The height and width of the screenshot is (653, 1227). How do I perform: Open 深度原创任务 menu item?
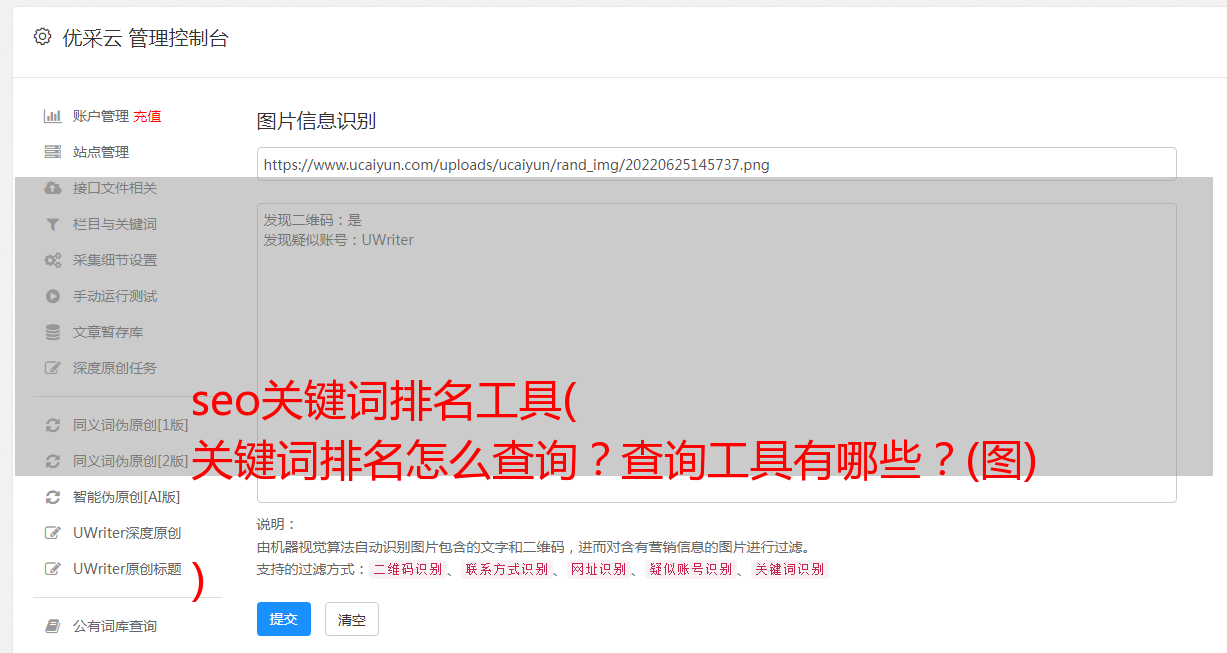coord(115,368)
